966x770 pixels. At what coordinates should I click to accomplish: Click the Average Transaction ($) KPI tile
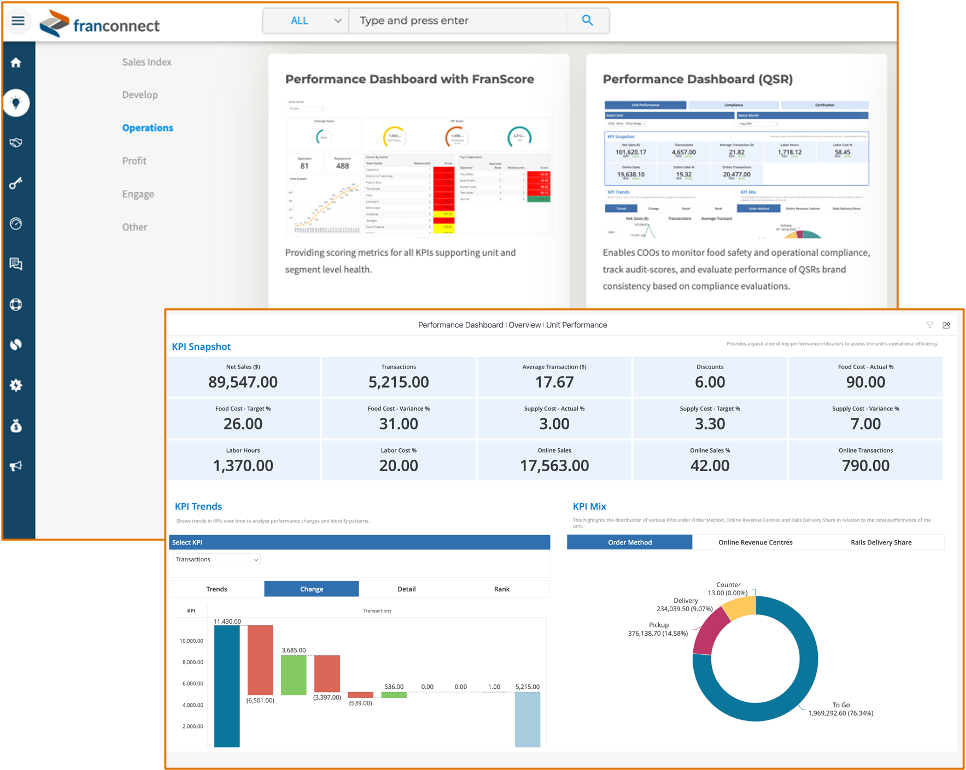pyautogui.click(x=554, y=377)
